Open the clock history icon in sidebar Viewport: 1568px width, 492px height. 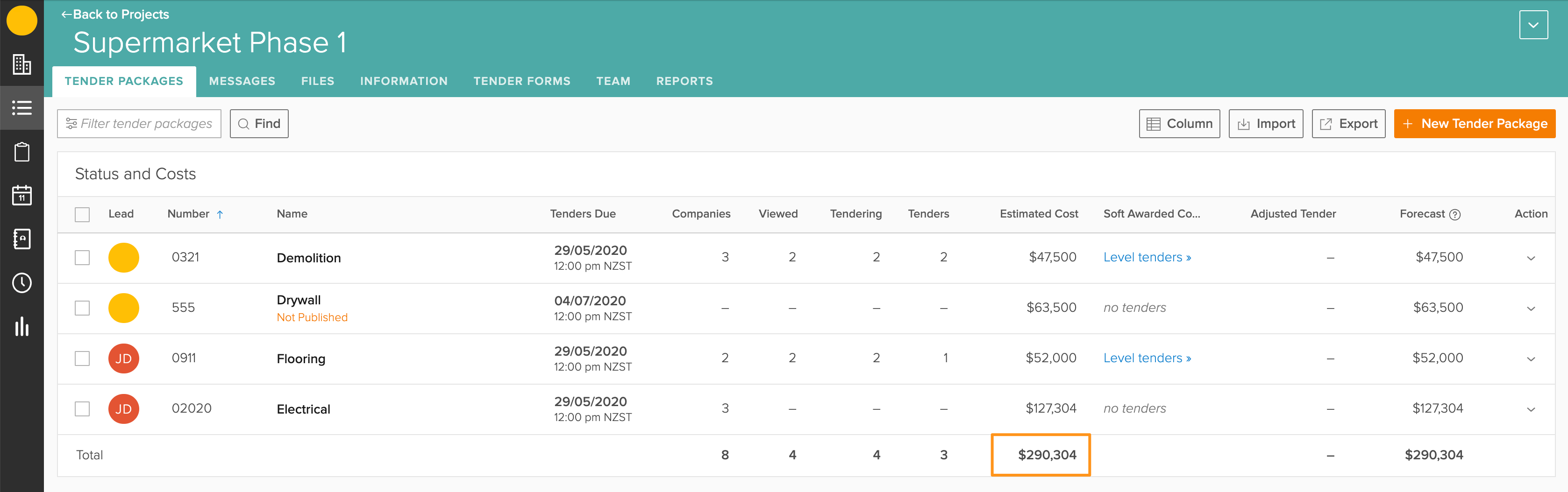22,283
